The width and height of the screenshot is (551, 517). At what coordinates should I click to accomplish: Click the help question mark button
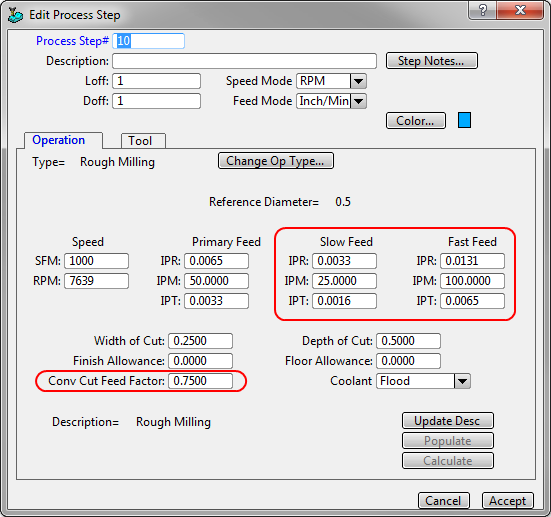click(x=483, y=10)
